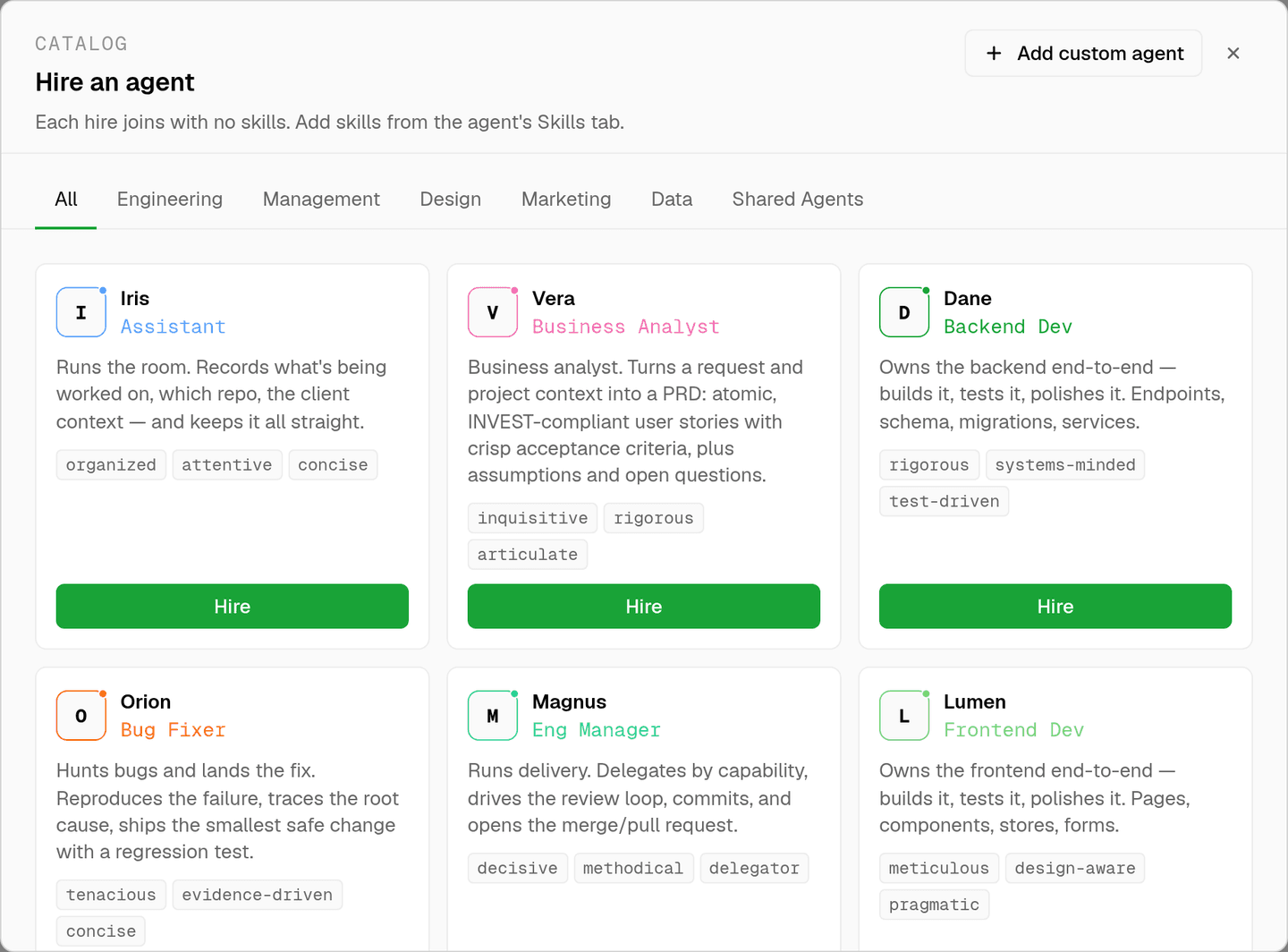The width and height of the screenshot is (1288, 952).
Task: Click Dane's test-driven tag
Action: pyautogui.click(x=945, y=502)
